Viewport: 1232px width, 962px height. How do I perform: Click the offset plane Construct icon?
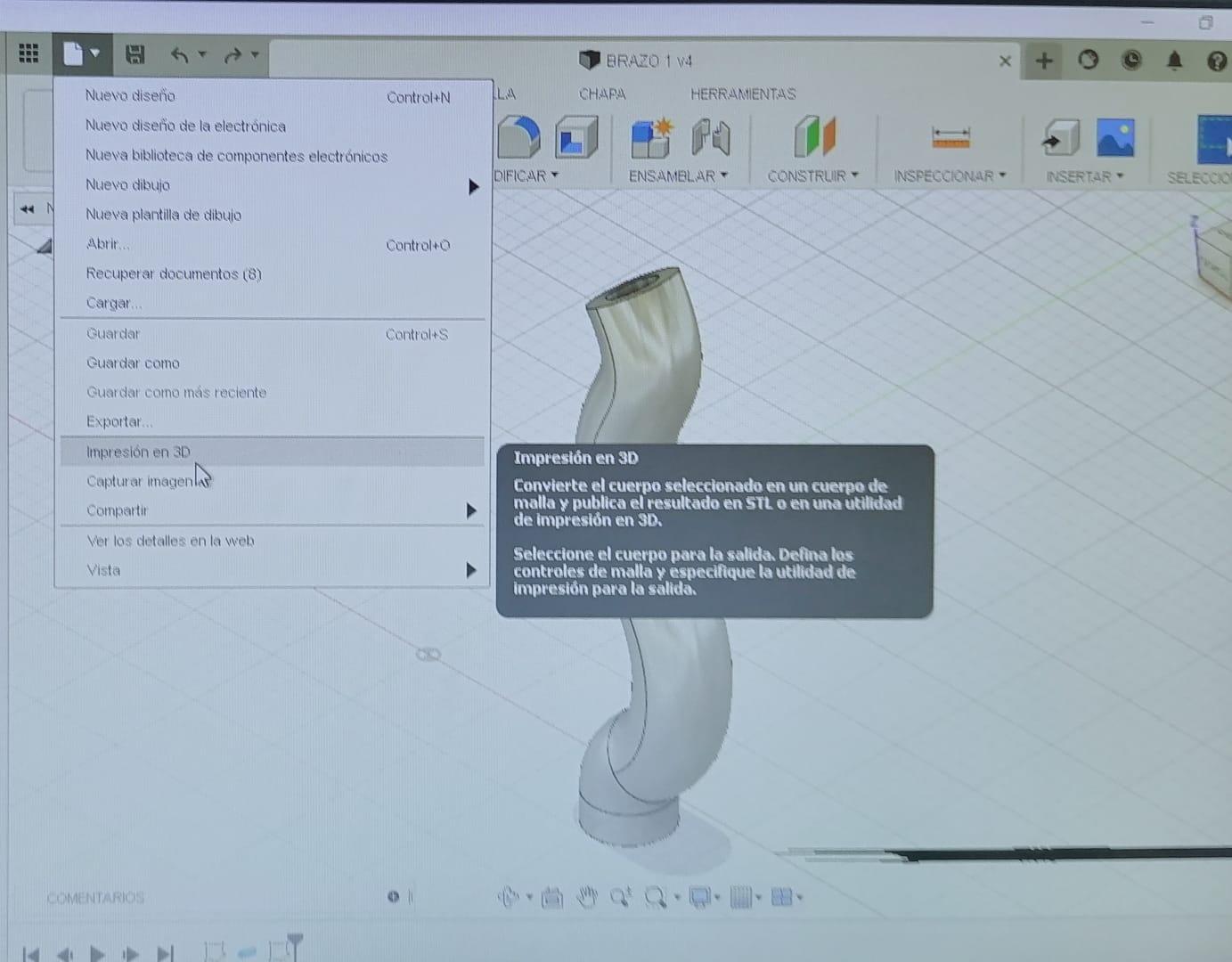814,137
